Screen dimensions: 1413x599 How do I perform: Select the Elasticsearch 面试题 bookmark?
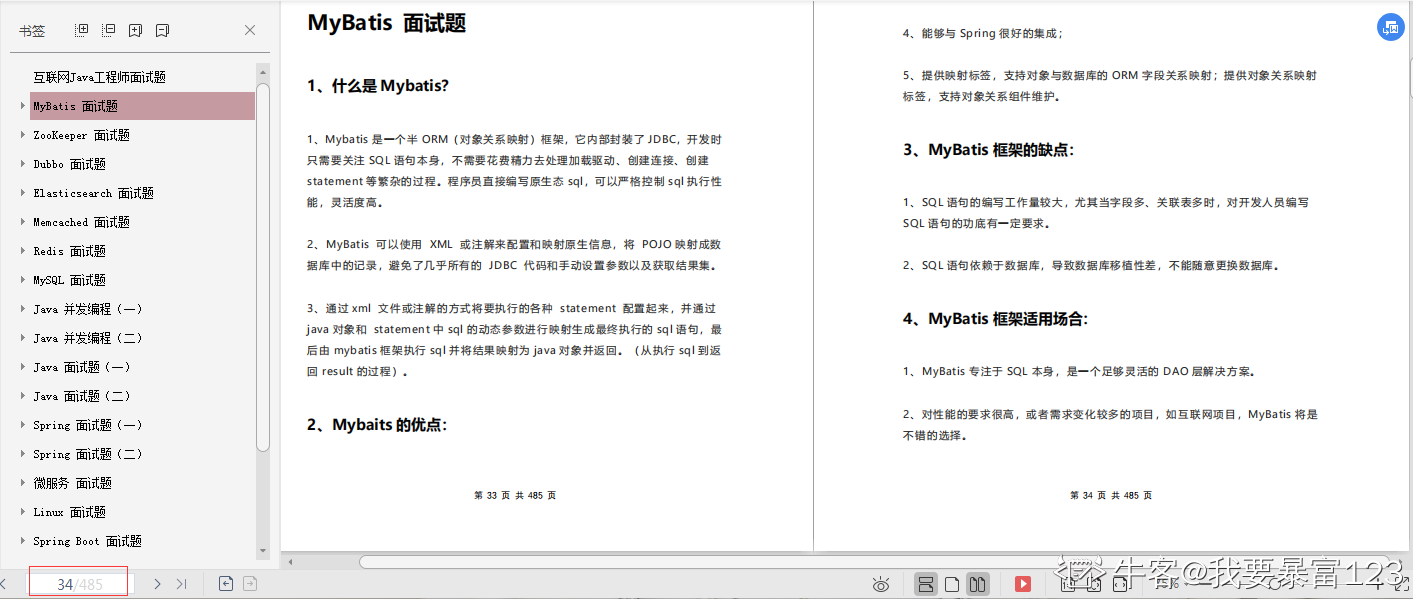pyautogui.click(x=93, y=193)
